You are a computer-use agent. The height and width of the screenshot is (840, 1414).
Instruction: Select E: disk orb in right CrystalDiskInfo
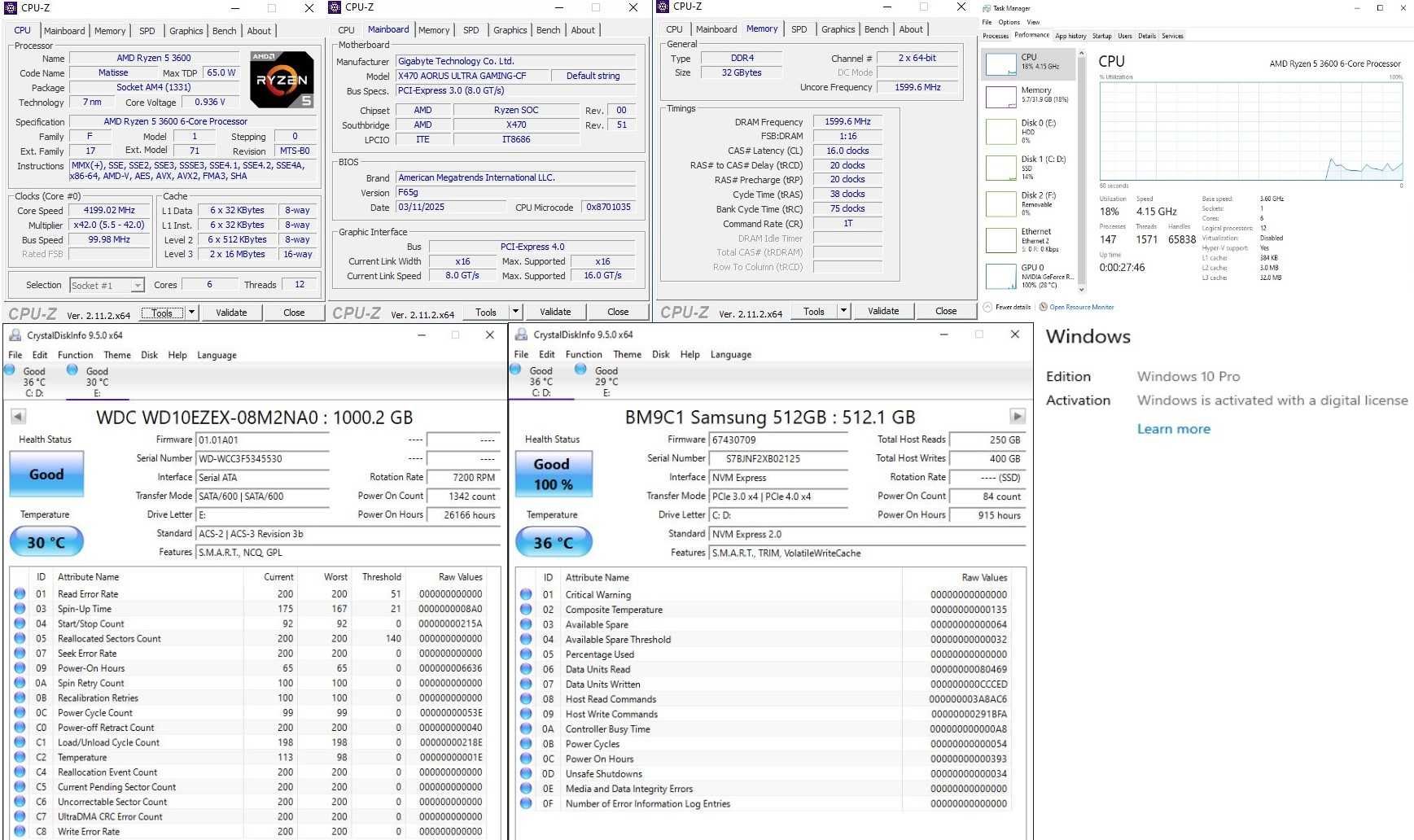click(x=580, y=370)
